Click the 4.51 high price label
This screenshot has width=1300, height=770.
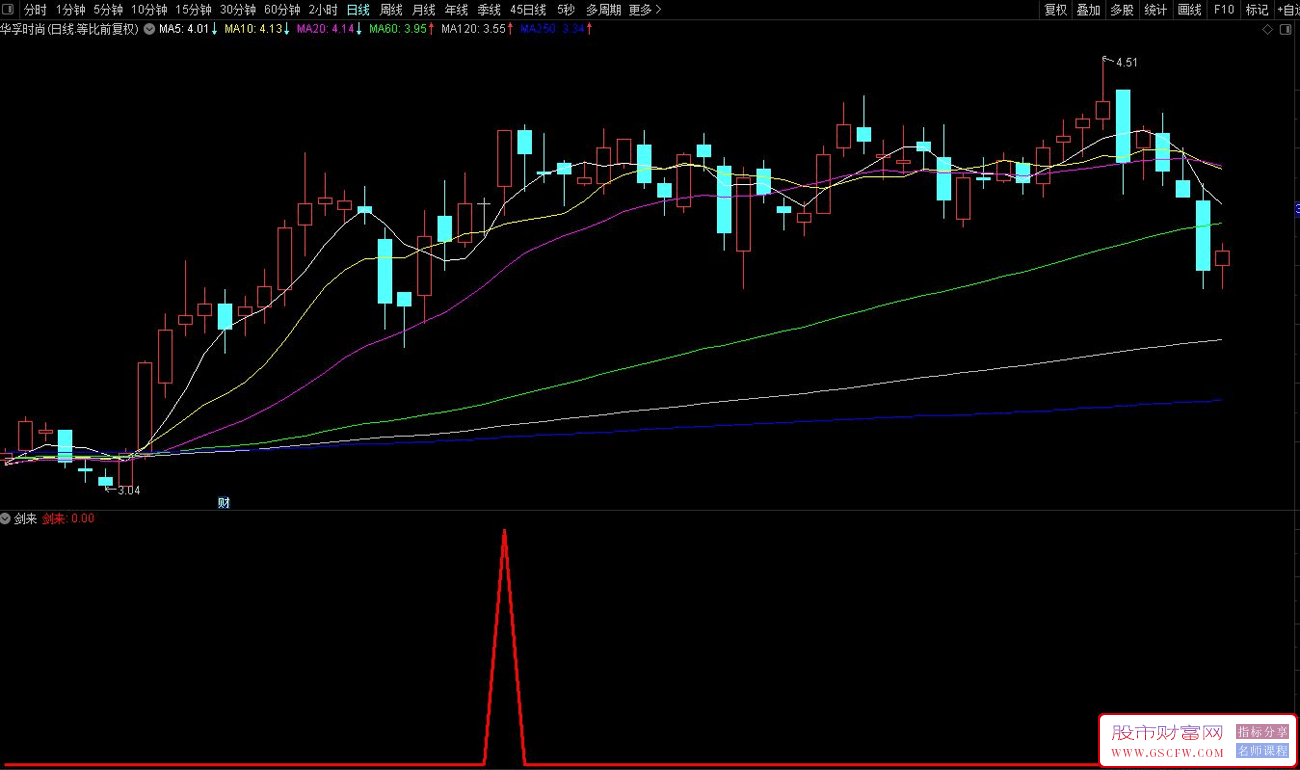(x=1126, y=62)
